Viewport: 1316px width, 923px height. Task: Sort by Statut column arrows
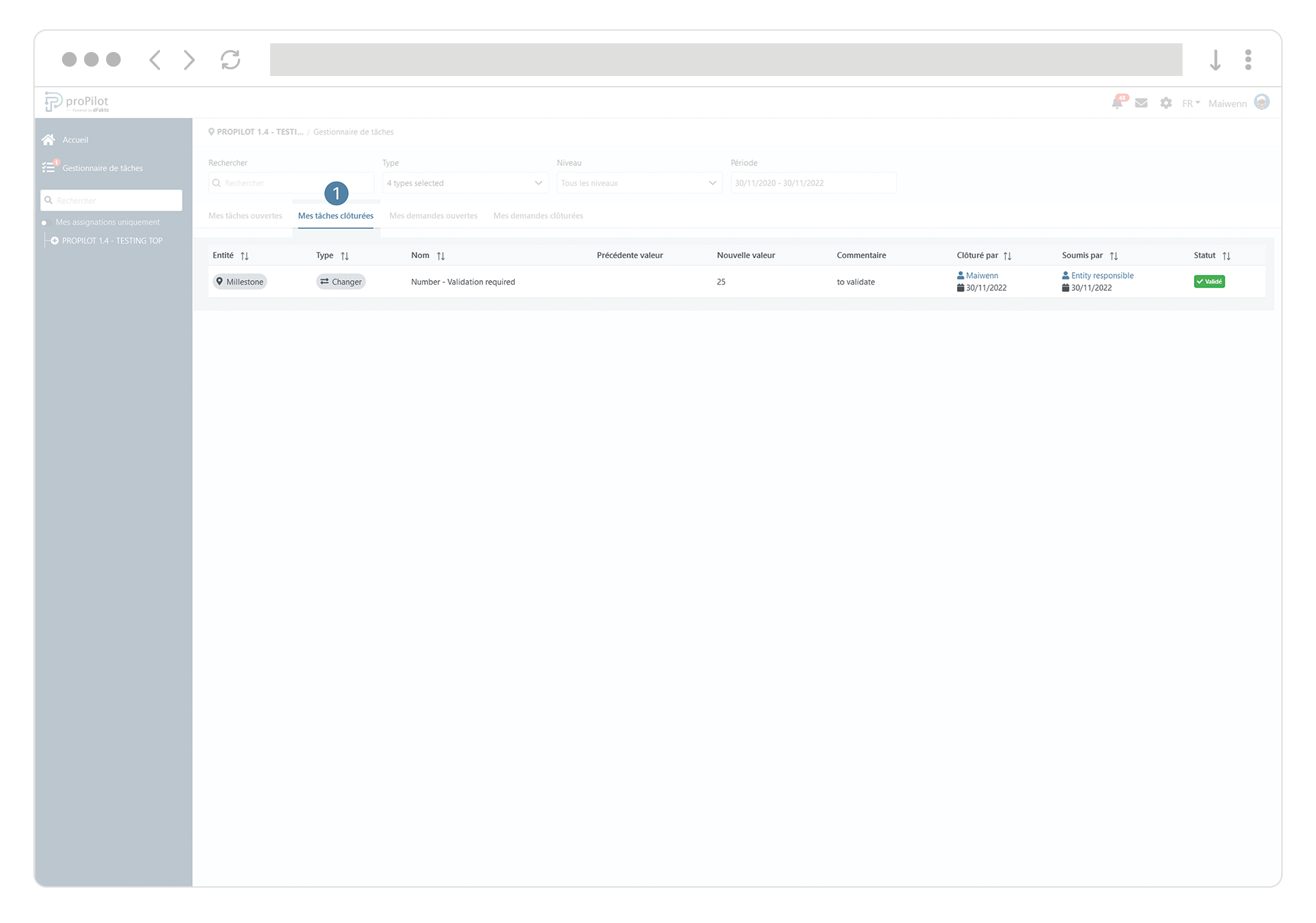coord(1227,256)
